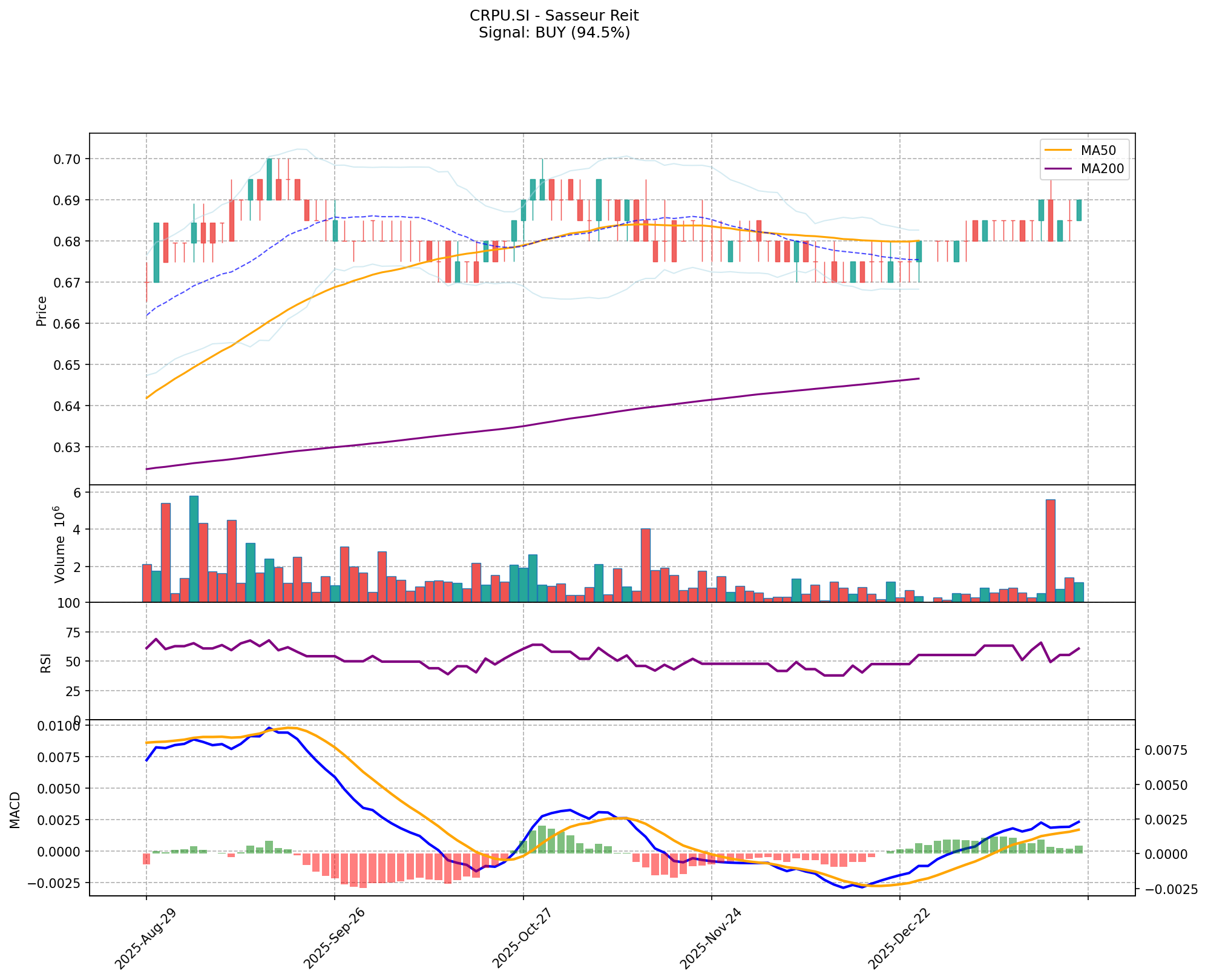The height and width of the screenshot is (980, 1208).
Task: Click the MACD axis label
Action: coord(15,811)
